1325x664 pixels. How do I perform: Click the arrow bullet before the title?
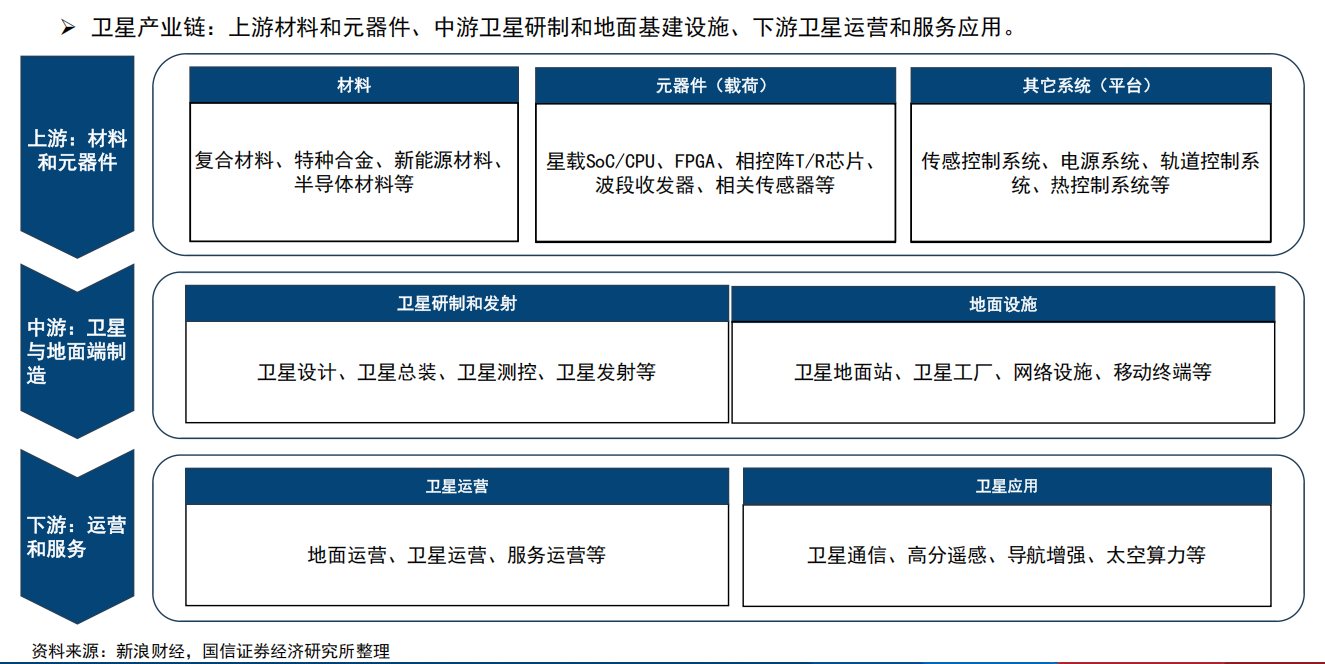(x=68, y=28)
